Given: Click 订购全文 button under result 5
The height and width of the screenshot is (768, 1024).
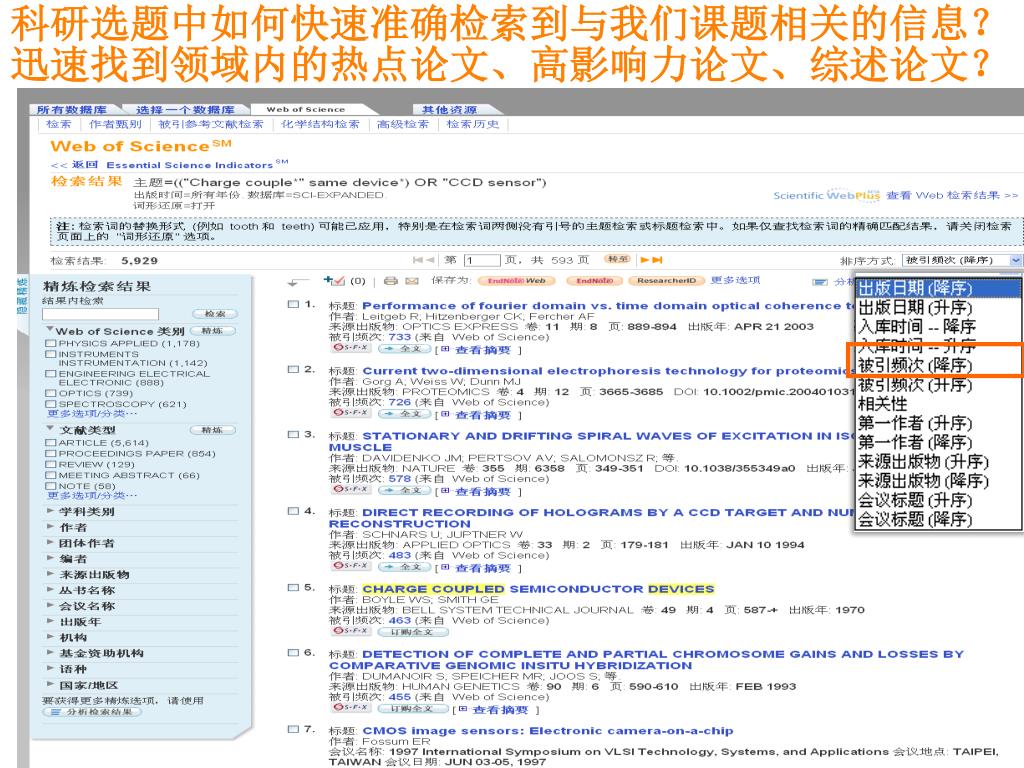Looking at the screenshot, I should coord(413,632).
